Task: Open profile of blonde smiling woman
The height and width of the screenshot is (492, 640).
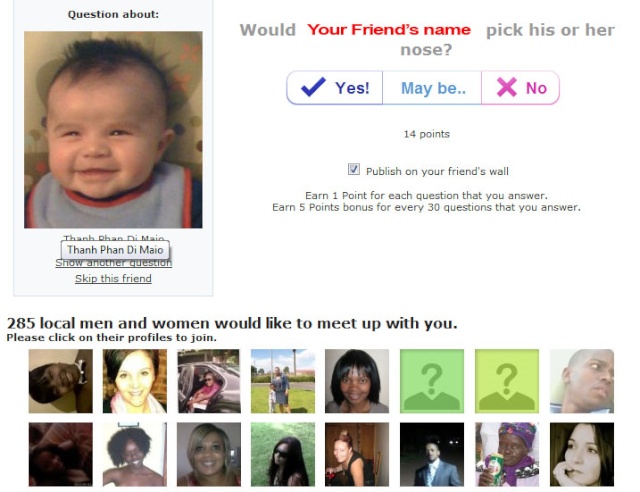Action: click(x=209, y=454)
